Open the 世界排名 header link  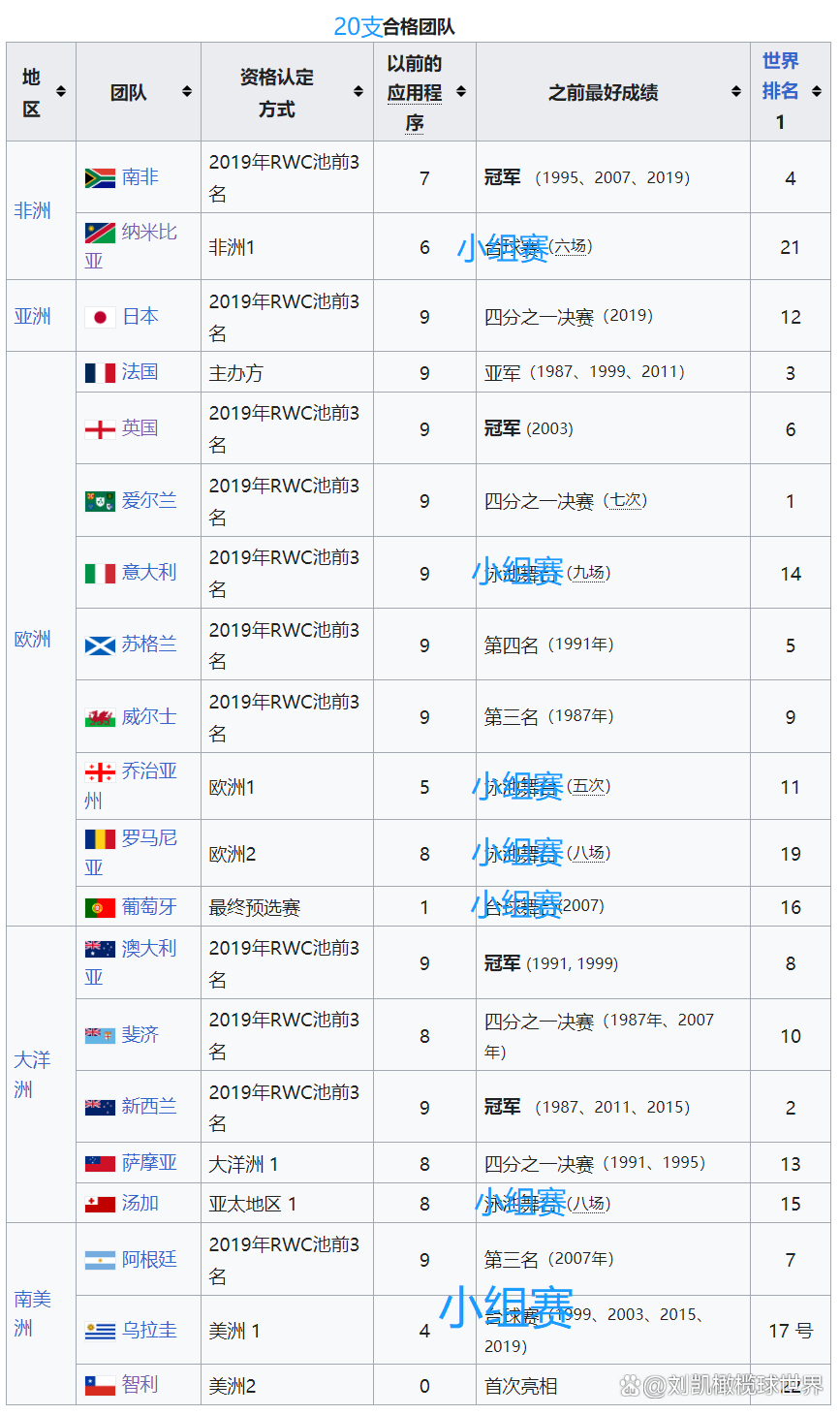tap(780, 76)
